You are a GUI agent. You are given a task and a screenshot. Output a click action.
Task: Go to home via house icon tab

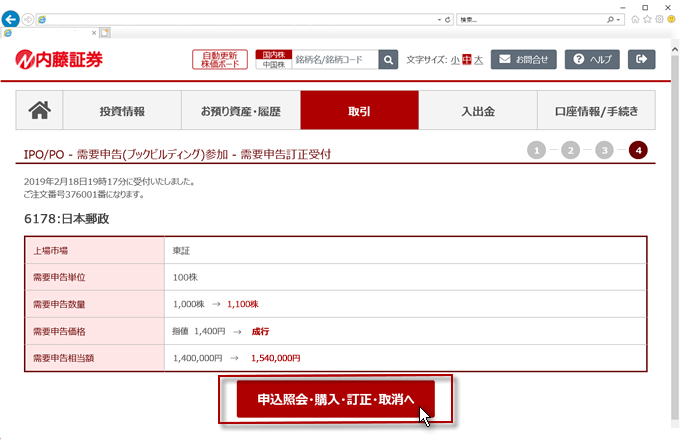pos(39,110)
